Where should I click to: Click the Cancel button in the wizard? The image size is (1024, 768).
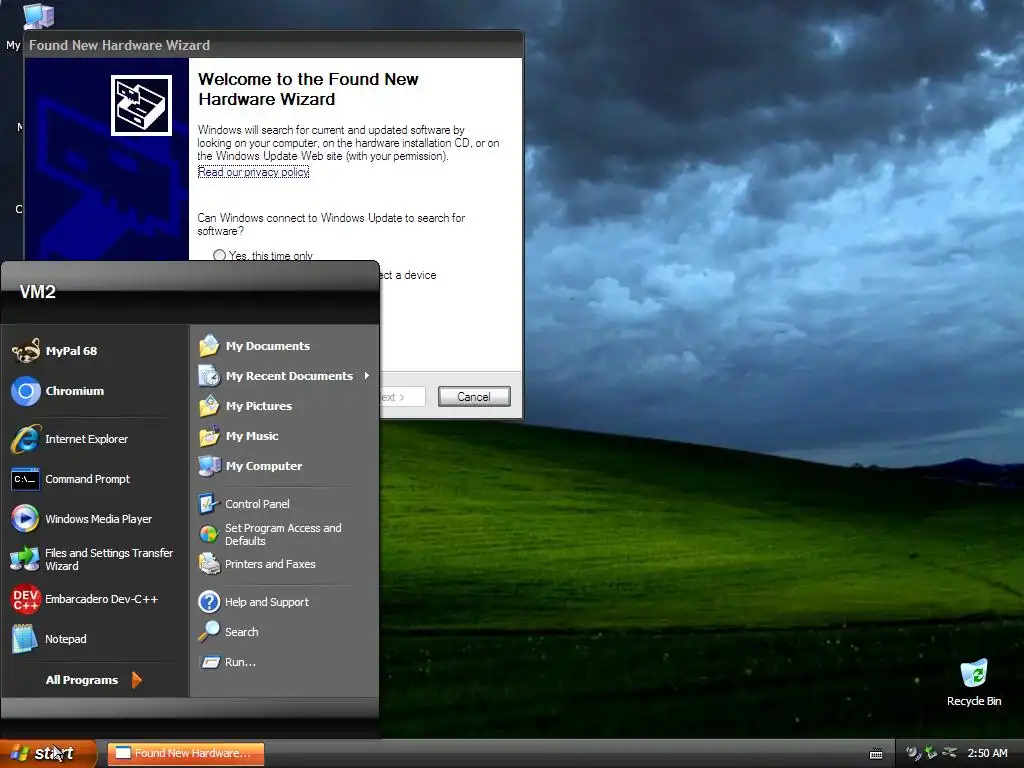(474, 396)
